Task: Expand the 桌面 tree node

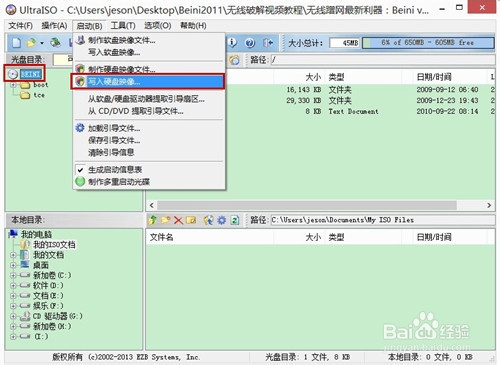Action: [13, 265]
